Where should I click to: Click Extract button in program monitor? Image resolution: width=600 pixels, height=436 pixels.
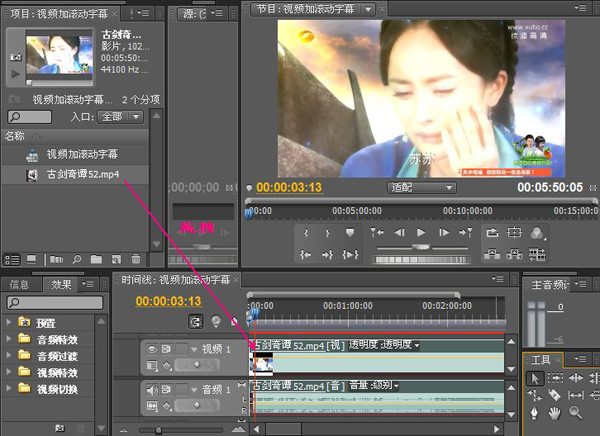[x=514, y=254]
